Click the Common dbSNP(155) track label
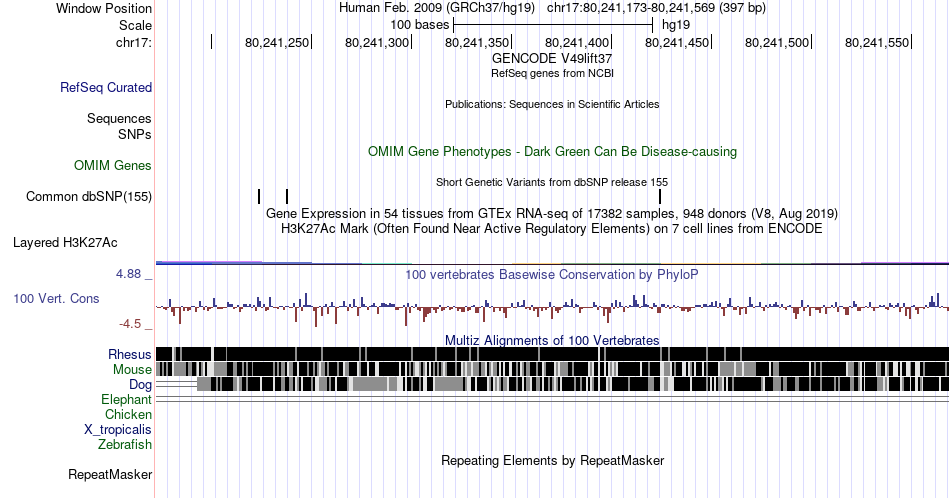Screen dimensions: 950x498 coord(89,196)
